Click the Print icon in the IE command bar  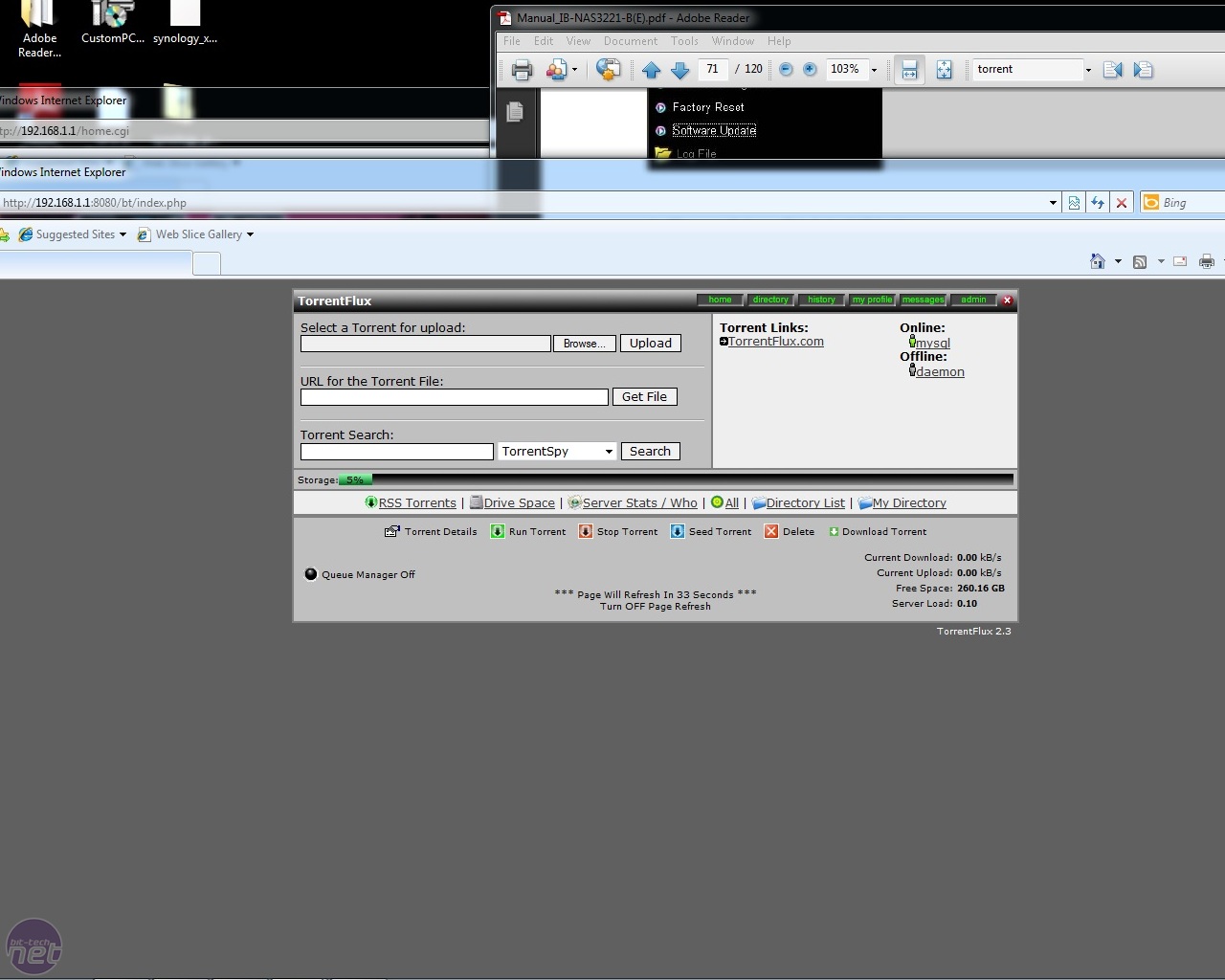click(x=1207, y=261)
